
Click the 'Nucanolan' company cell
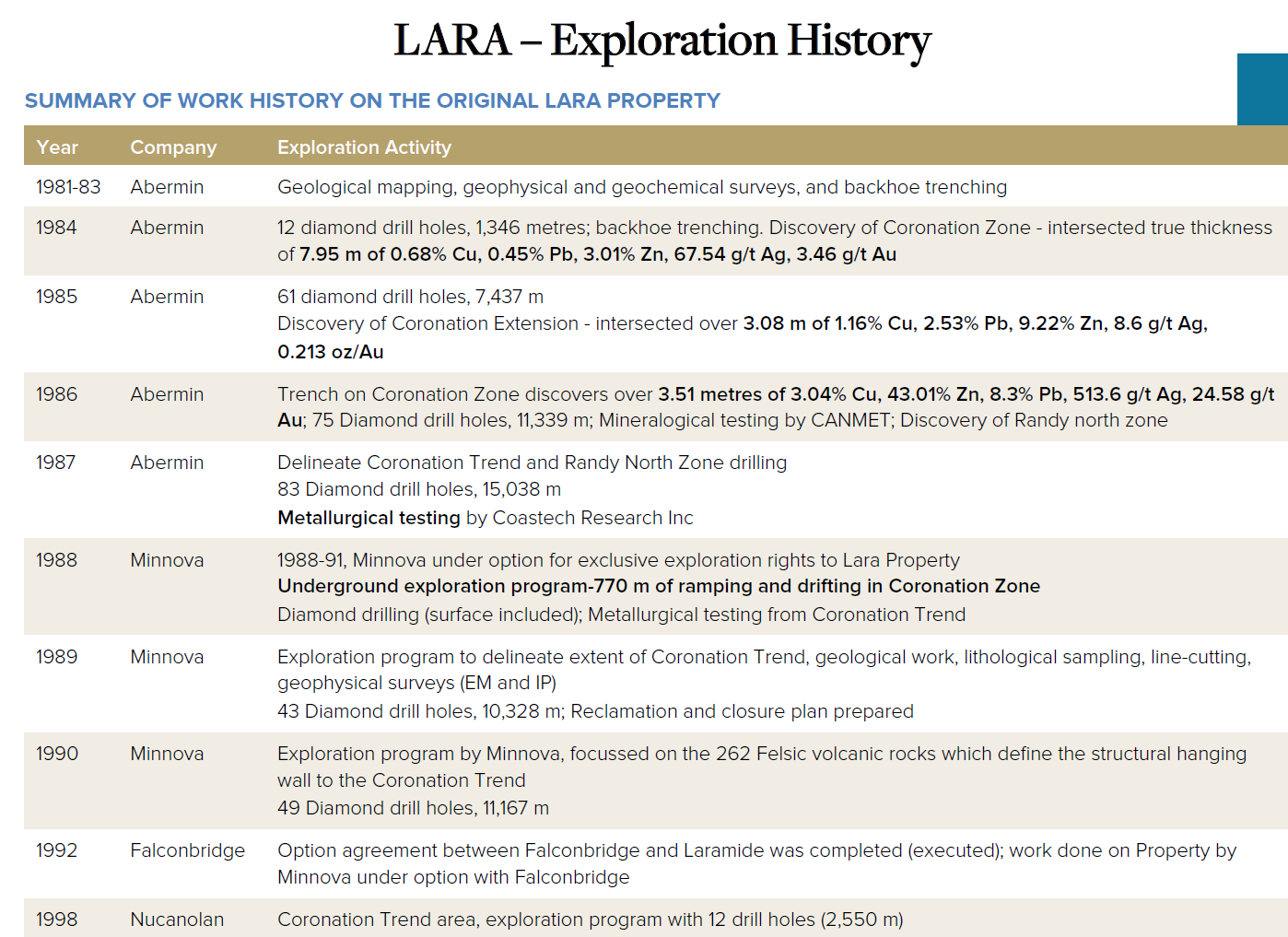coord(177,919)
